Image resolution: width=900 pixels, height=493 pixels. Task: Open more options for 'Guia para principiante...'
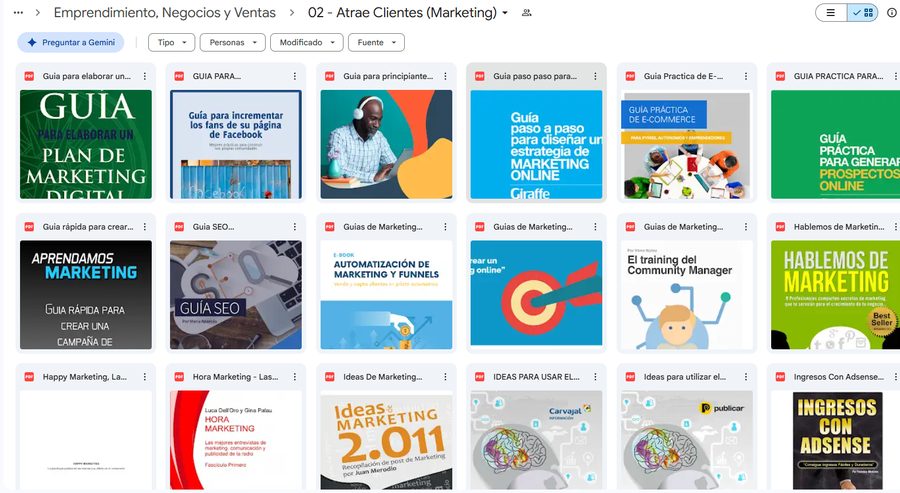(445, 76)
